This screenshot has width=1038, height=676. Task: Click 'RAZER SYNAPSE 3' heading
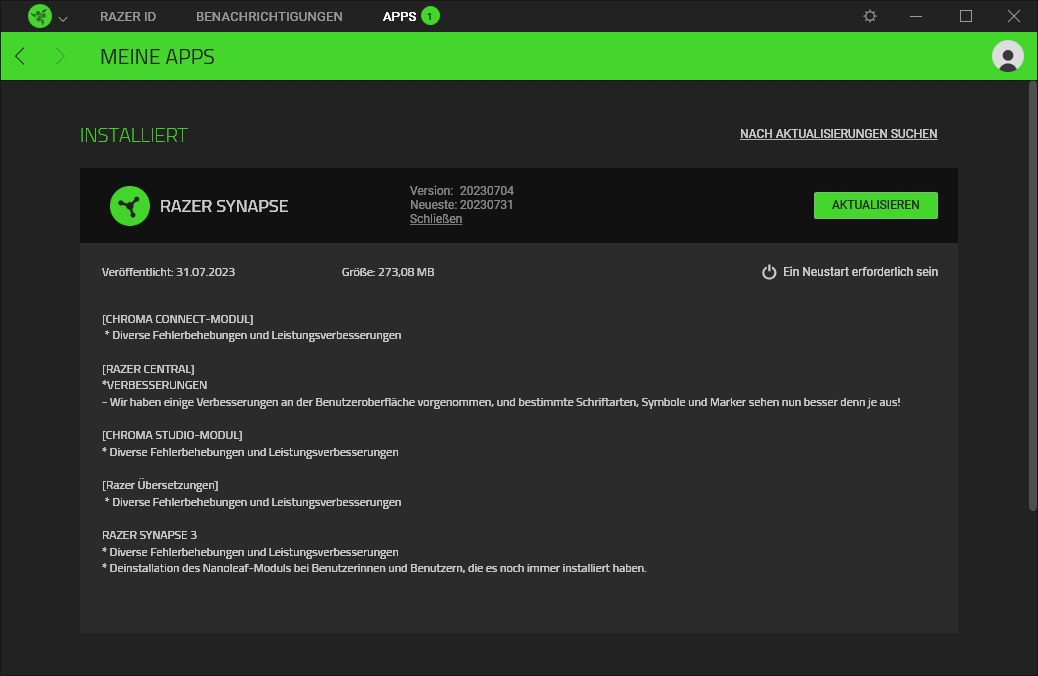(x=149, y=535)
